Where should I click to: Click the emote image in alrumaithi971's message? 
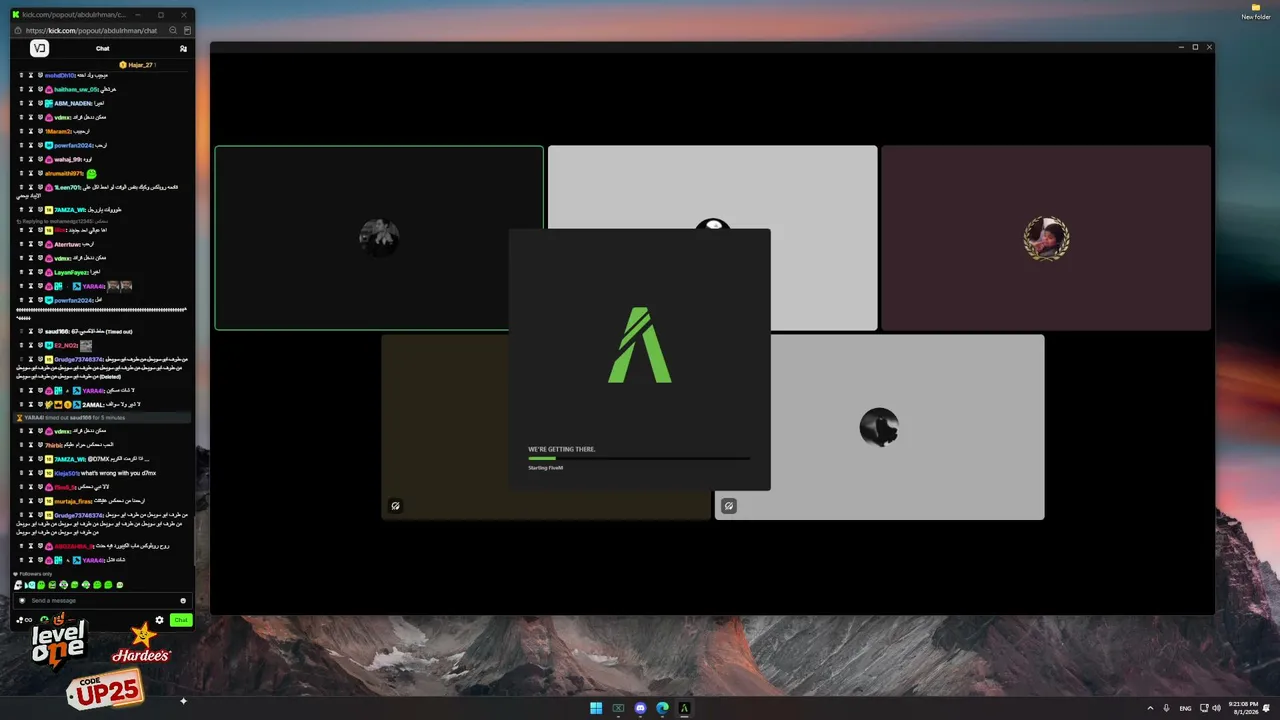click(92, 174)
